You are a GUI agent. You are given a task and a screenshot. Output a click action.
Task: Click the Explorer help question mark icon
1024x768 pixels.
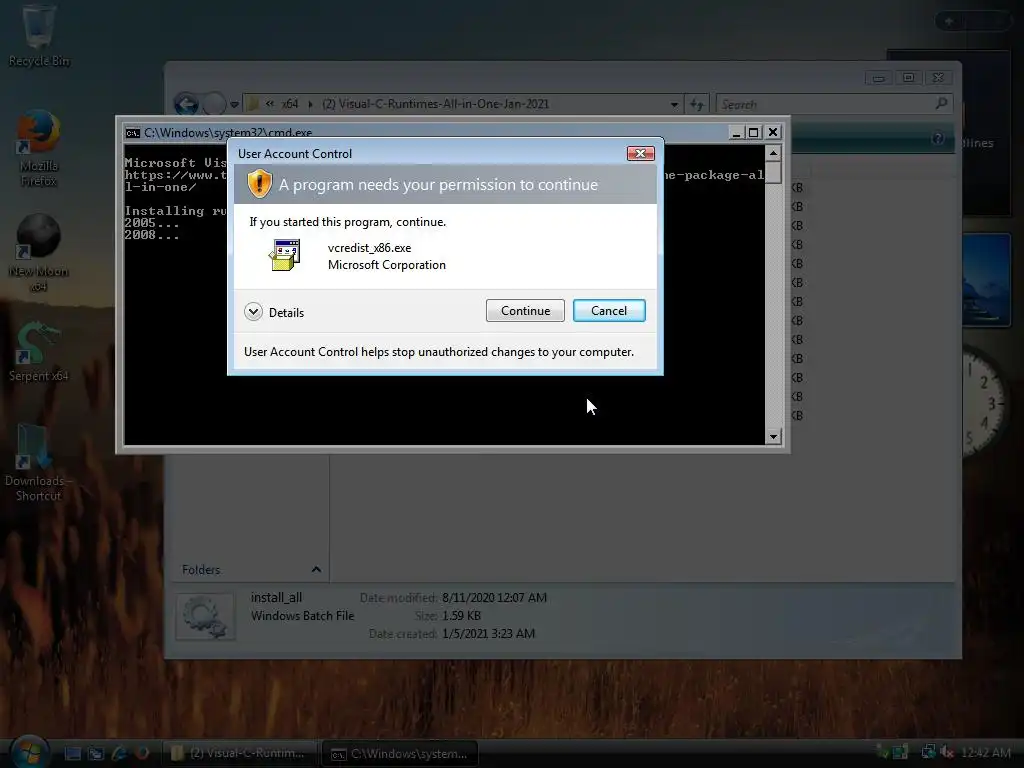(x=938, y=138)
